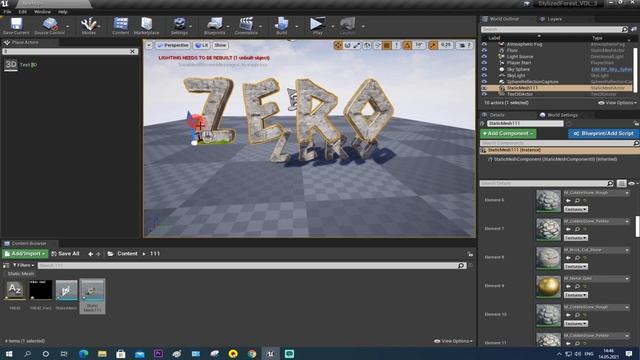
Task: Open the Modes tools icon
Action: (x=89, y=26)
